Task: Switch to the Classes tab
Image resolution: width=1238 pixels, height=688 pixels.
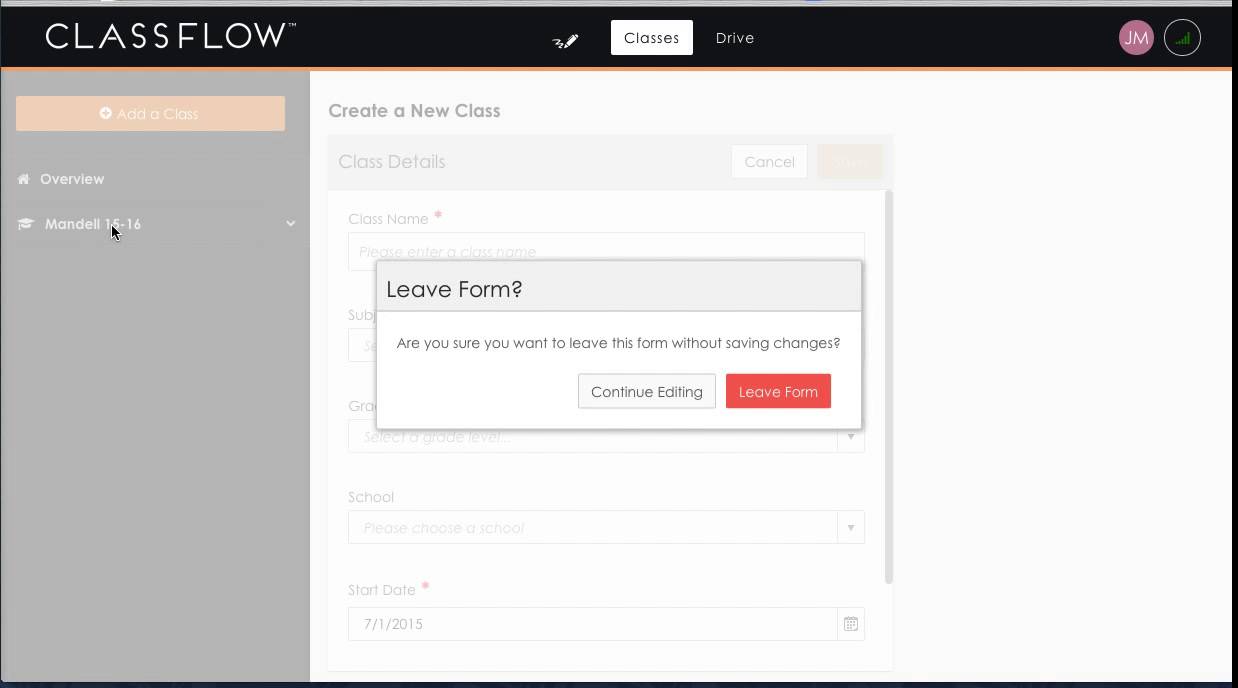Action: 652,38
